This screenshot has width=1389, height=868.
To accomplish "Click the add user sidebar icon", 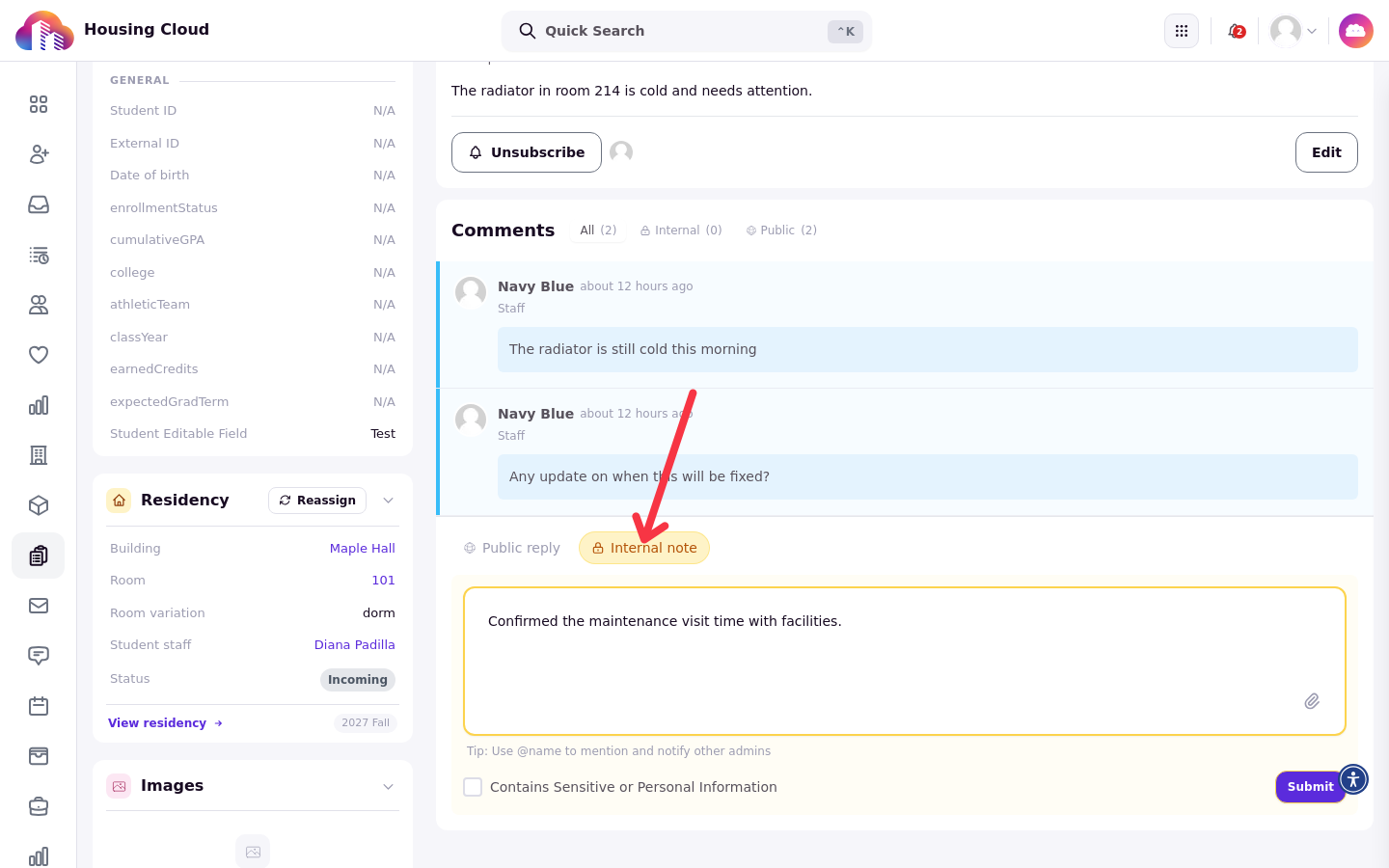I will [39, 154].
